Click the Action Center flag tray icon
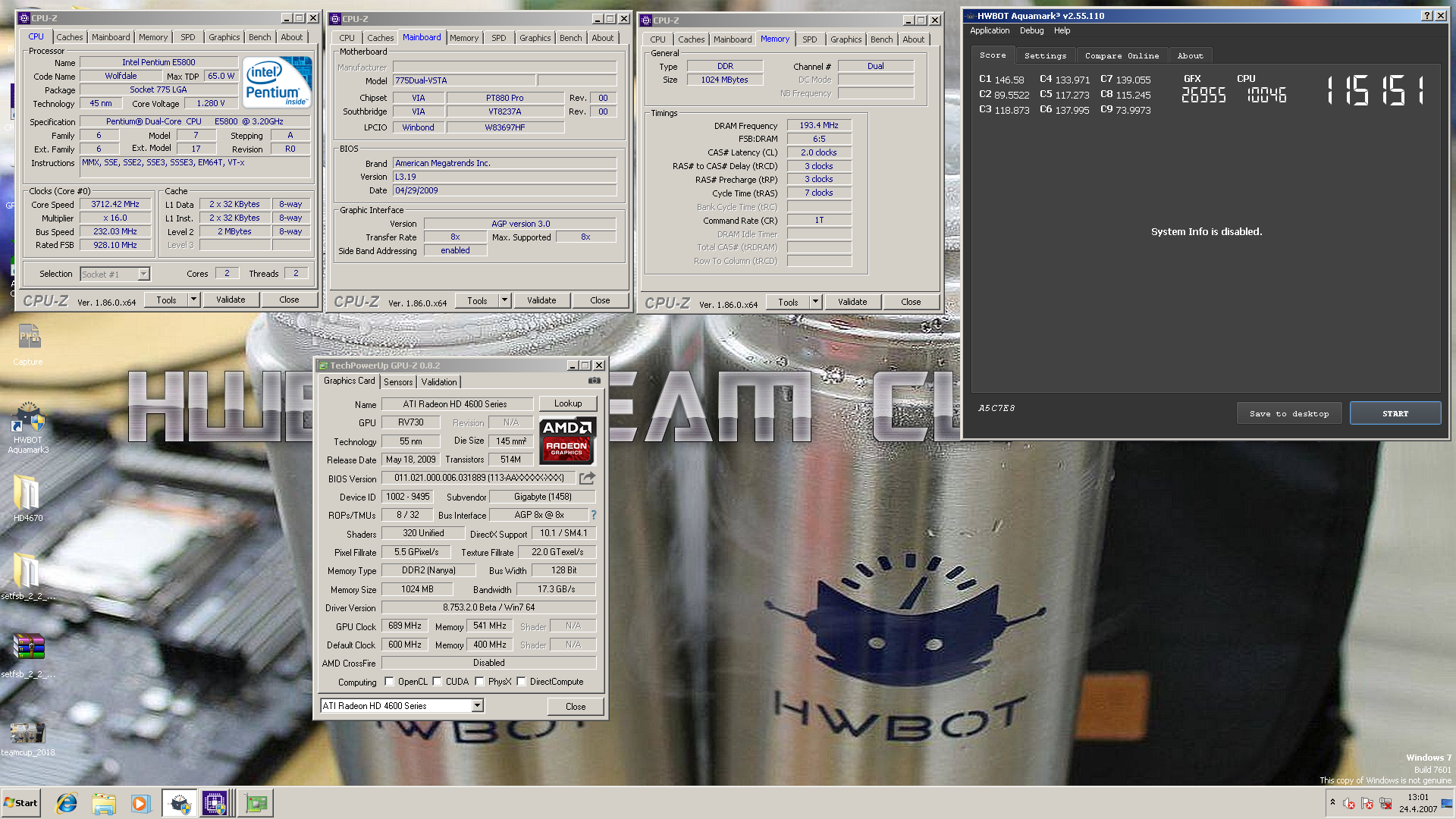The height and width of the screenshot is (819, 1456). [x=1367, y=803]
